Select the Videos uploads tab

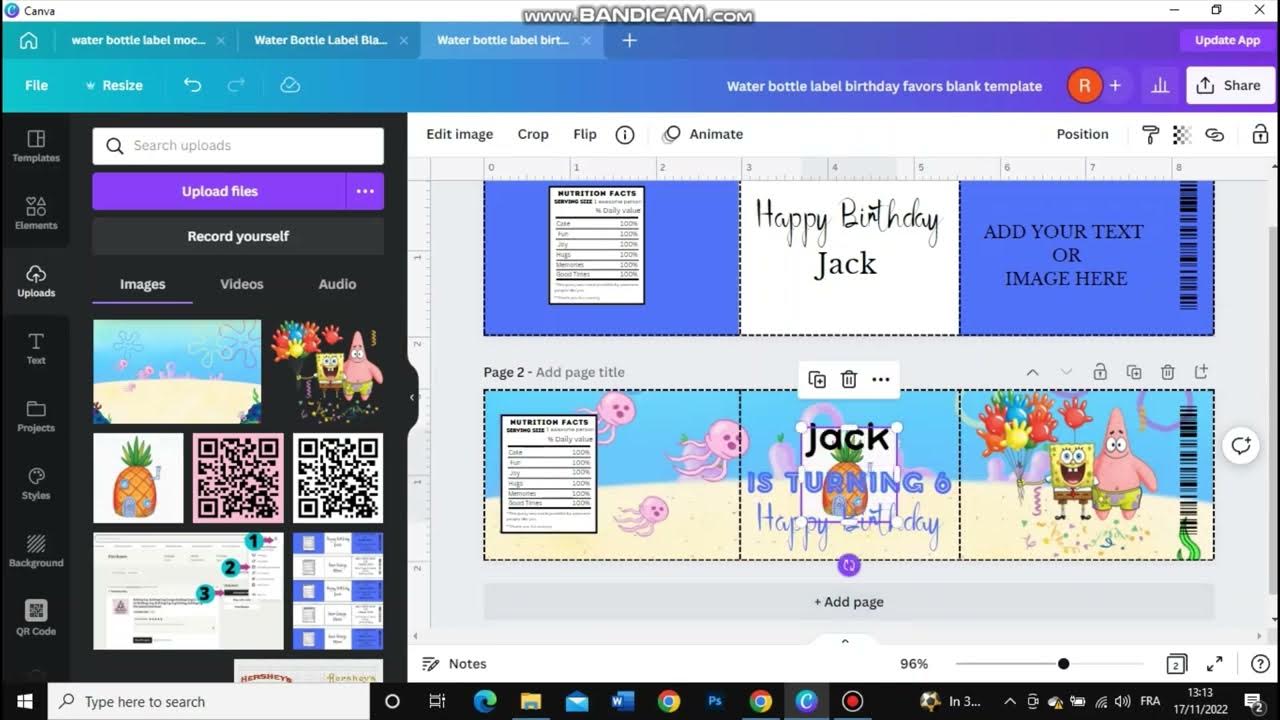click(242, 284)
